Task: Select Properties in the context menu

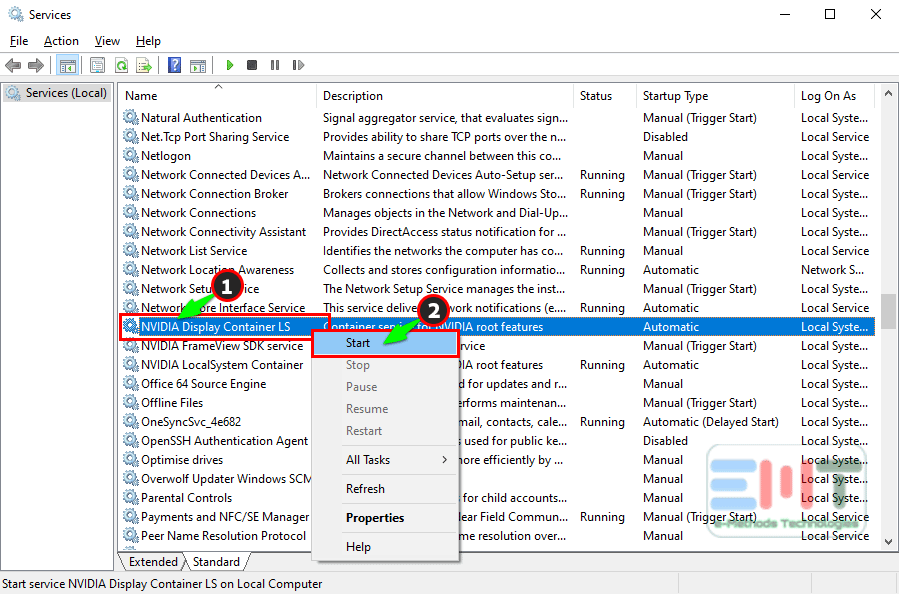Action: (x=375, y=518)
